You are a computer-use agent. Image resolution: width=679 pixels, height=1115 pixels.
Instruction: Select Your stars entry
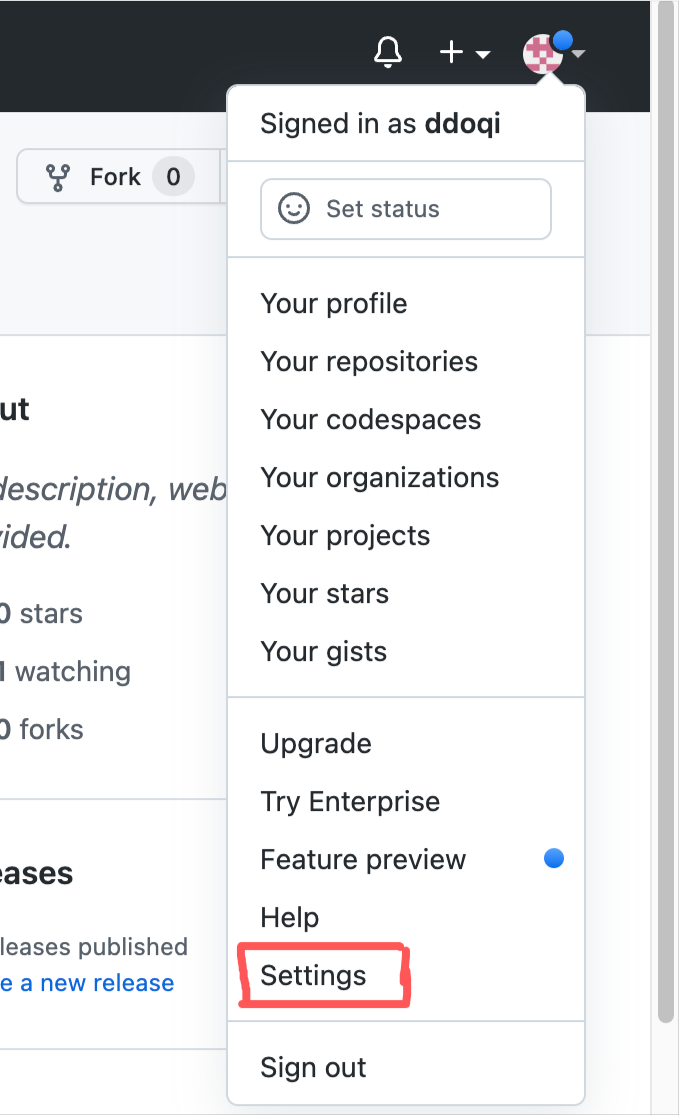tap(324, 593)
